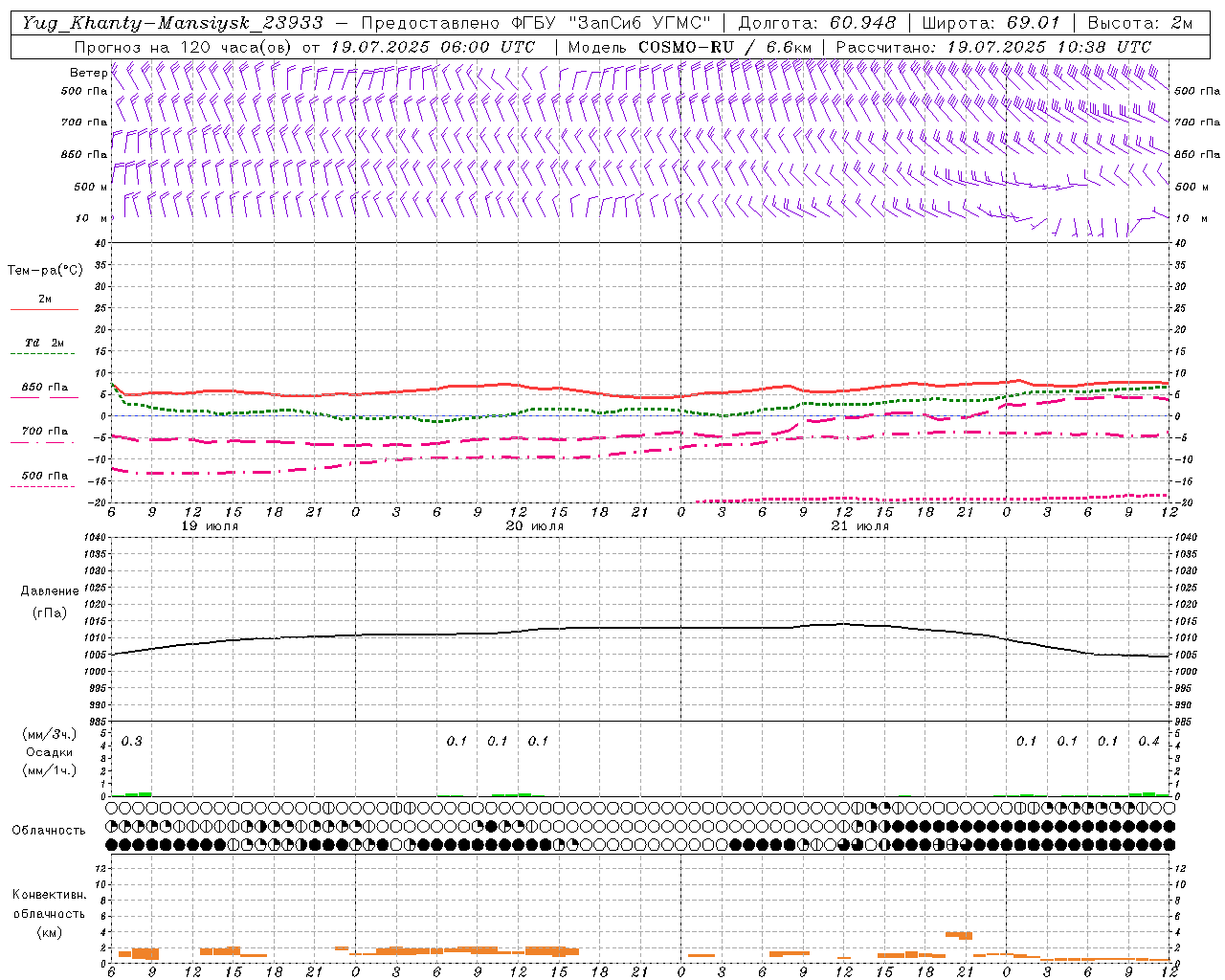The width and height of the screenshot is (1225, 980).
Task: Select the Давление pressure panel label
Action: coord(49,591)
